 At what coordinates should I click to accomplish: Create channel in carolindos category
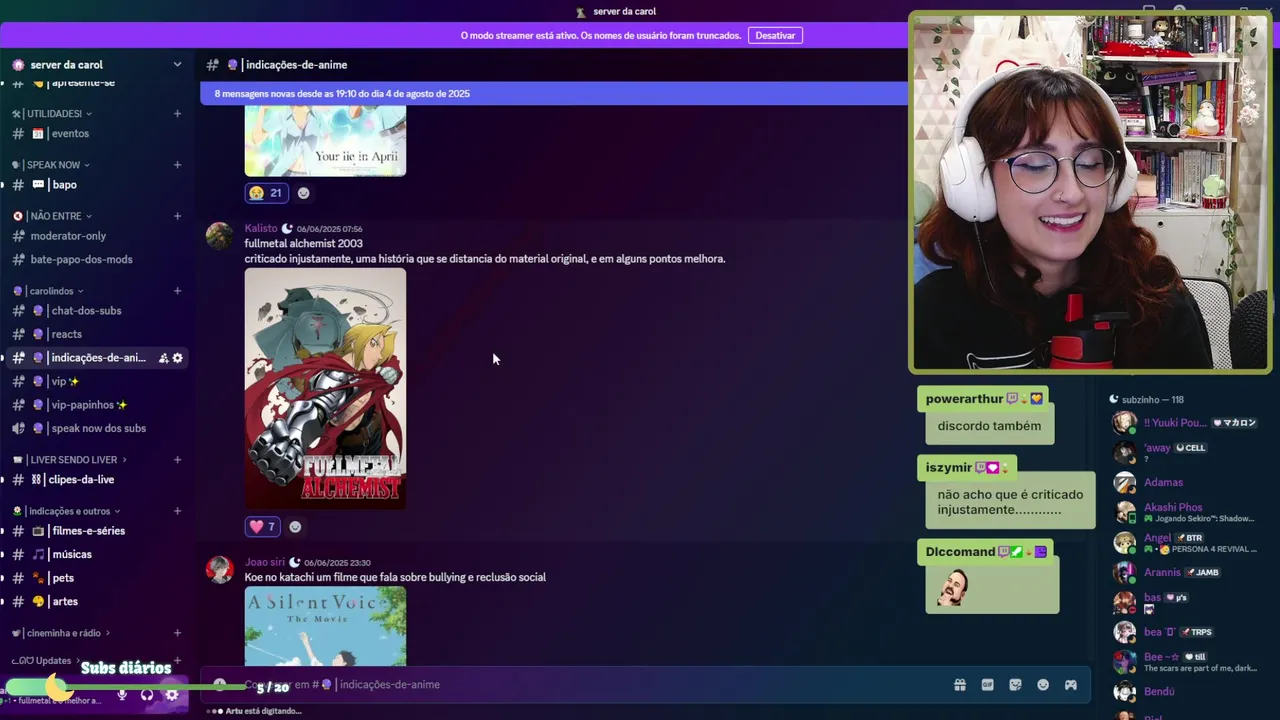177,291
